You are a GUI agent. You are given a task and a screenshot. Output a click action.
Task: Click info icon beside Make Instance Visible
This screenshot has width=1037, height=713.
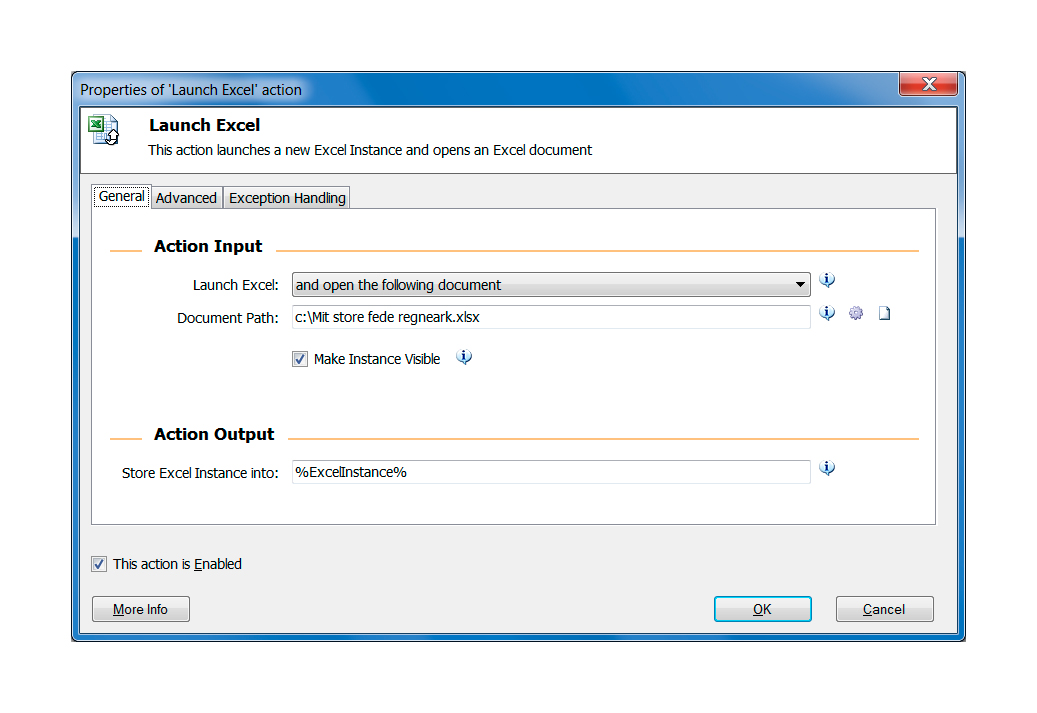(x=464, y=357)
